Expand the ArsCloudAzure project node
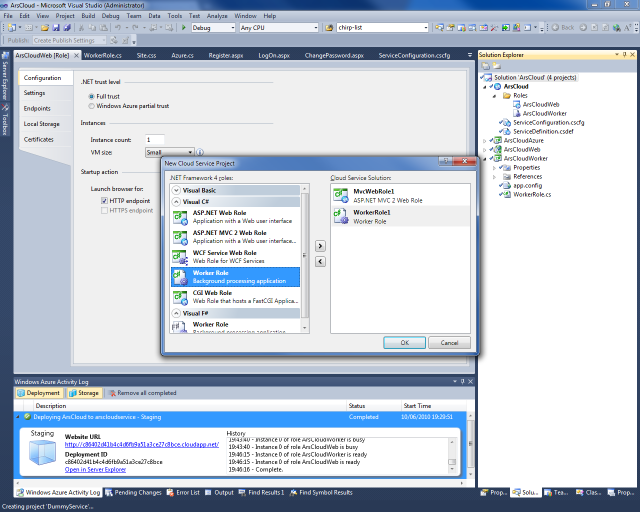This screenshot has height=512, width=640. 485,141
